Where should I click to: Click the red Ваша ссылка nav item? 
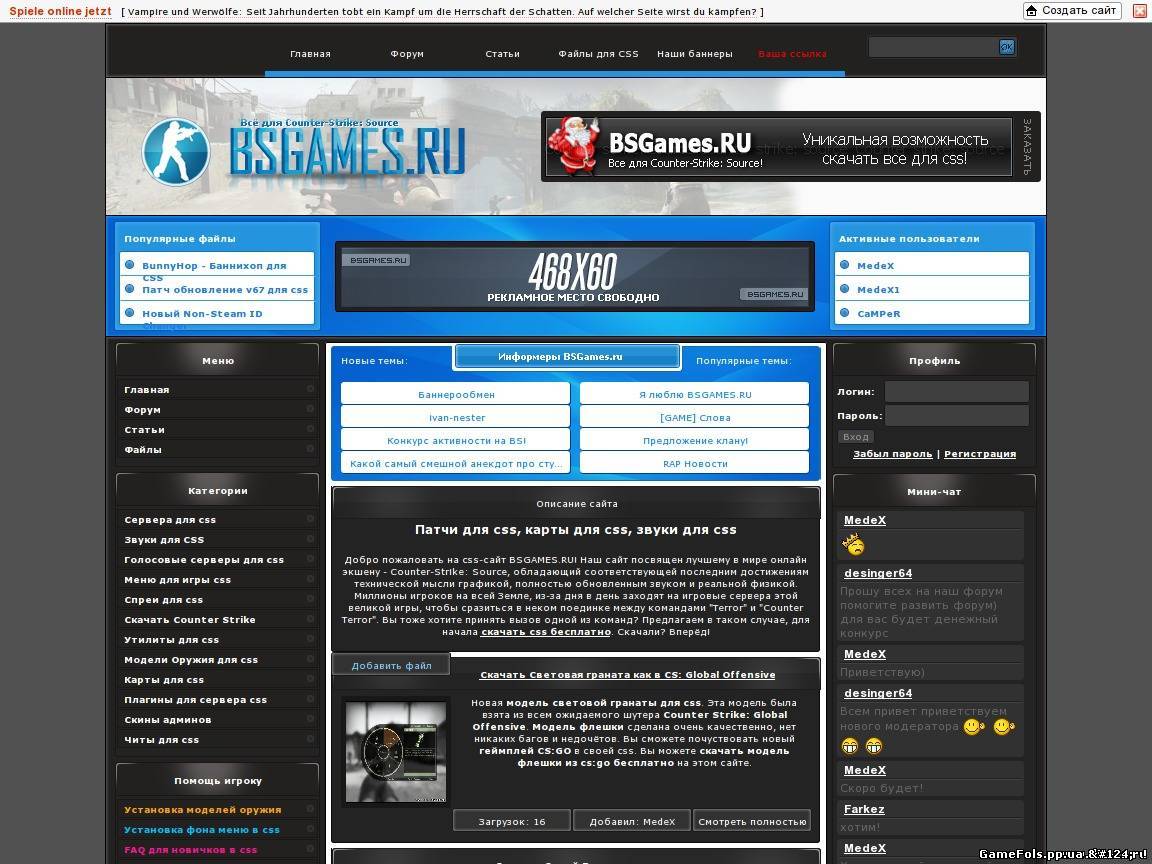792,54
